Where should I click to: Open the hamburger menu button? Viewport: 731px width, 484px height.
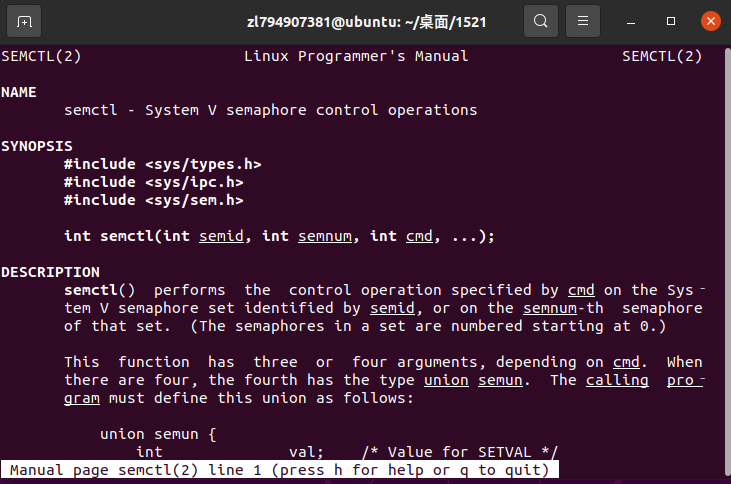coord(583,21)
